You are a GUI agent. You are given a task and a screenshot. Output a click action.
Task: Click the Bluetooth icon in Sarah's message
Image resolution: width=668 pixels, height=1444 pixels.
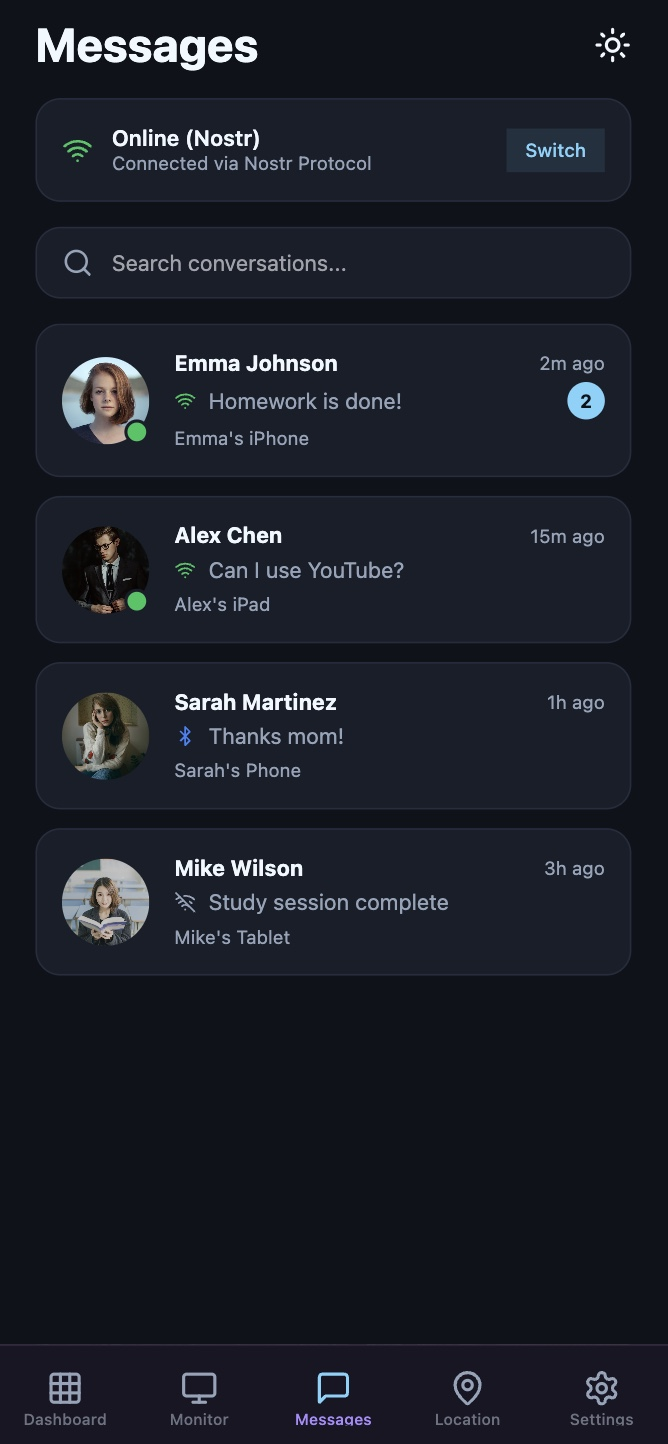click(185, 737)
